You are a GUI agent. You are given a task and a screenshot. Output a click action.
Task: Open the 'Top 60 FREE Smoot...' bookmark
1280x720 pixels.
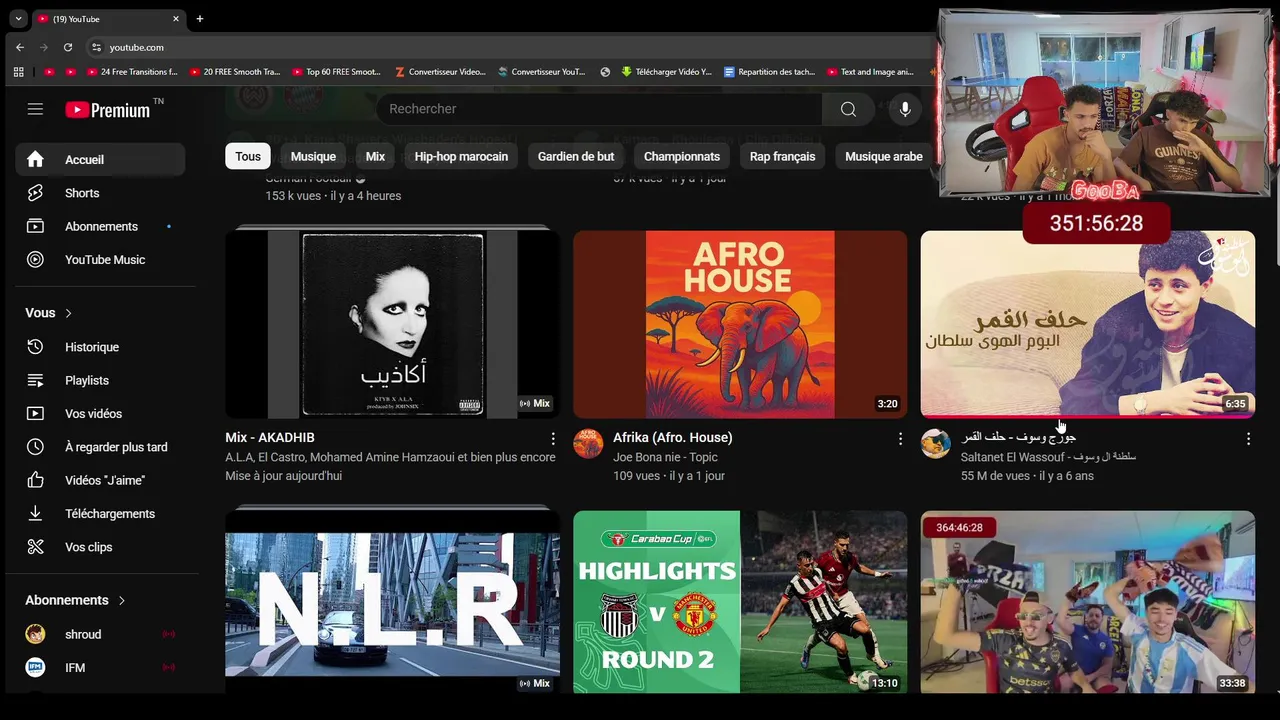pyautogui.click(x=337, y=72)
